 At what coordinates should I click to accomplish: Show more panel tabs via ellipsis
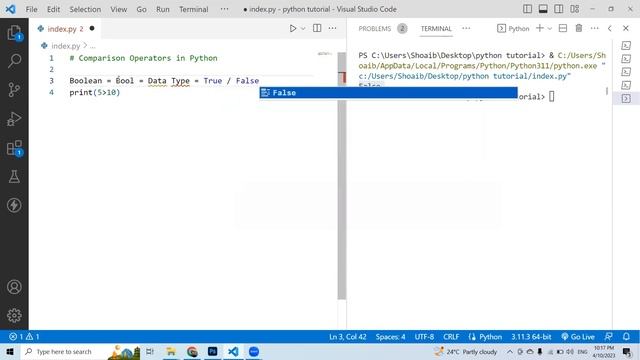[x=466, y=28]
